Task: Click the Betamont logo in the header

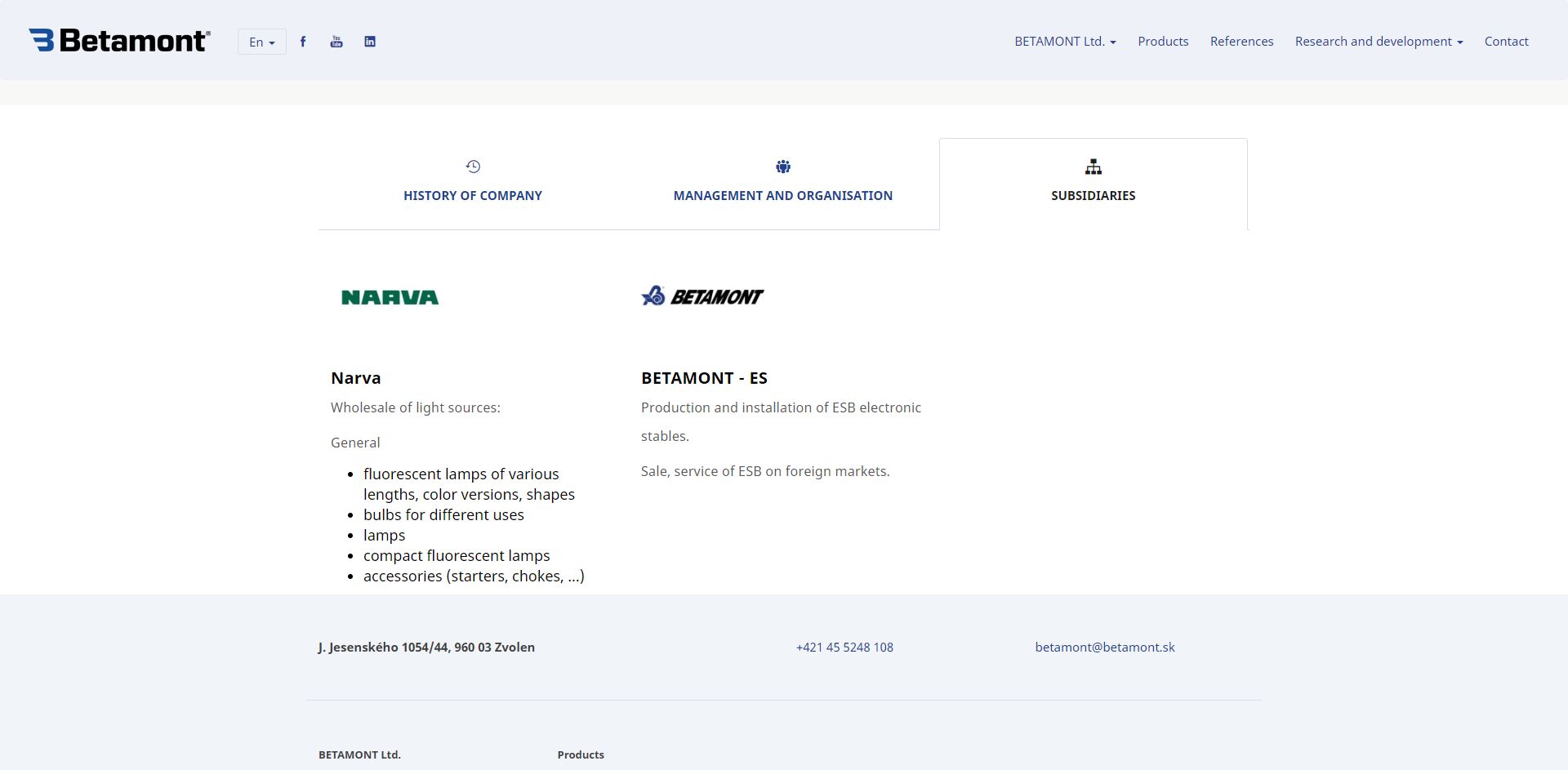Action: [x=119, y=41]
